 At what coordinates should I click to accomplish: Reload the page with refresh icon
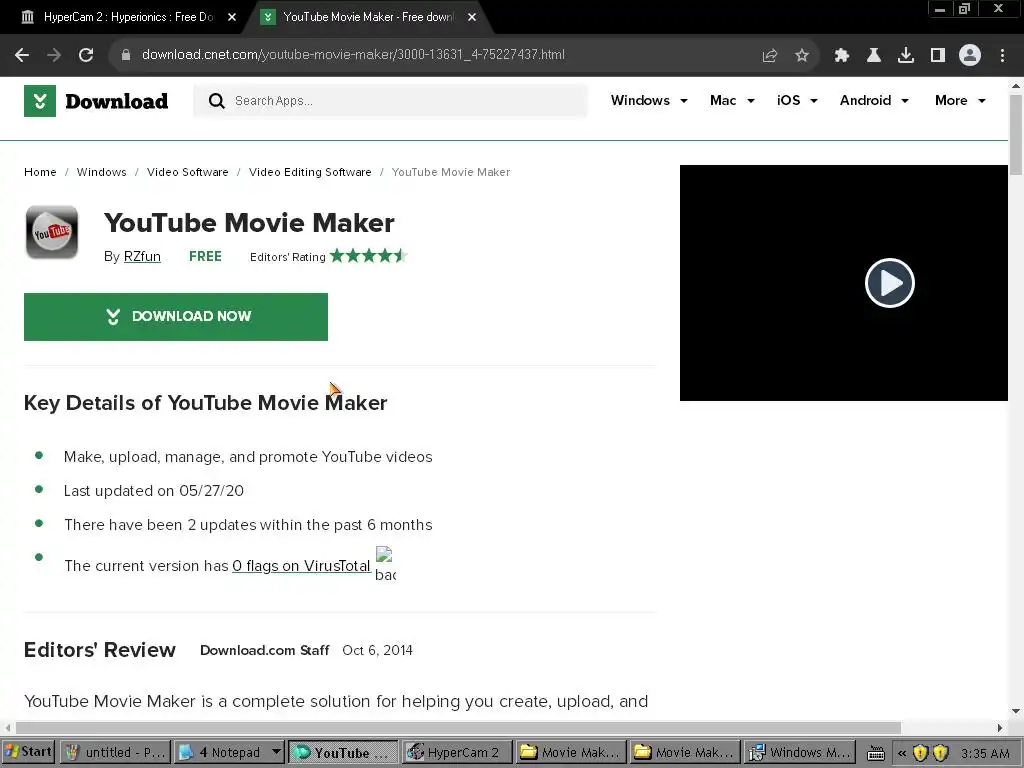[86, 55]
